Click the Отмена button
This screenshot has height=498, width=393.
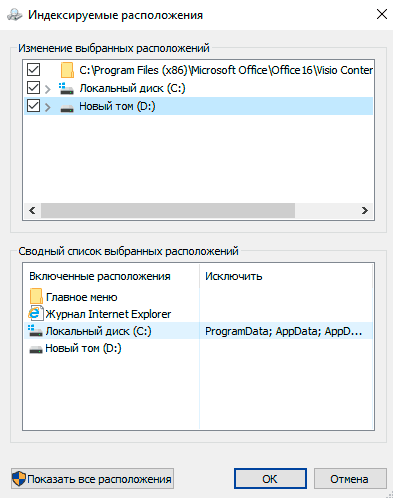pos(350,479)
